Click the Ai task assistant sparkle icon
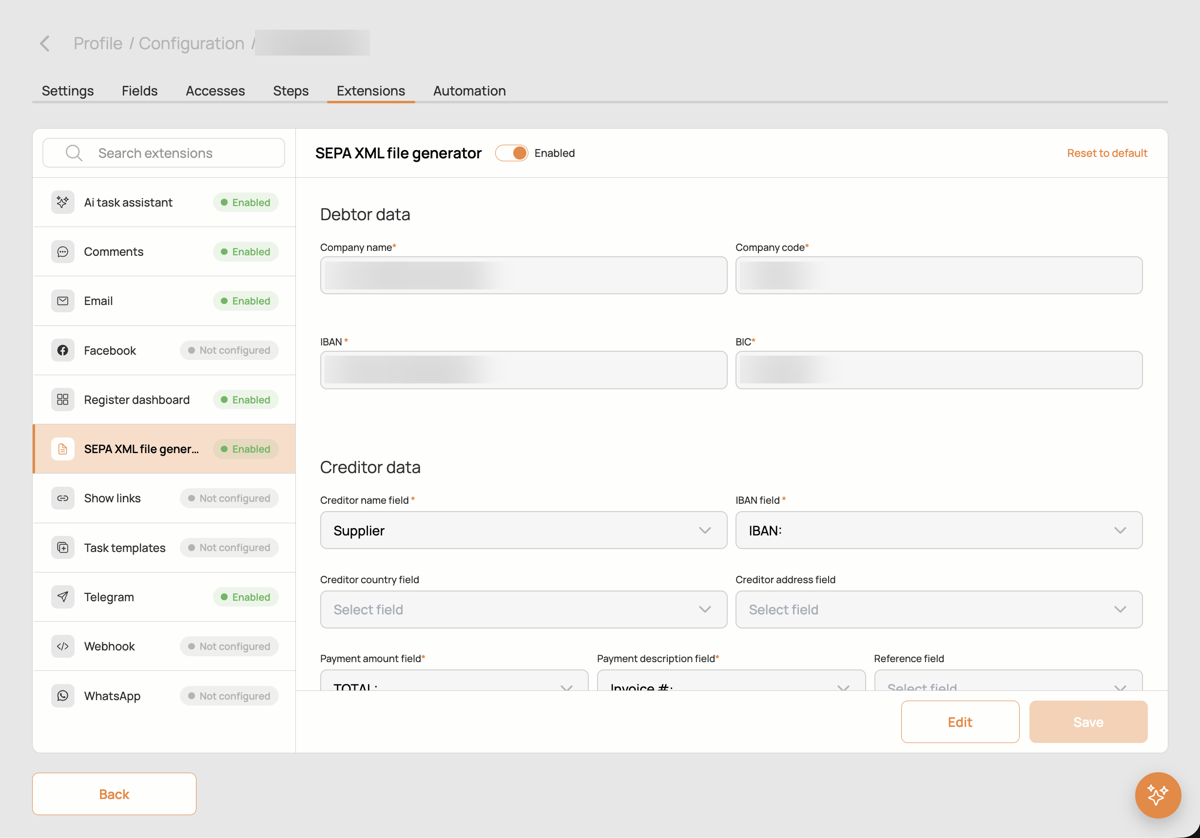Screen dimensions: 1200x838 click(x=63, y=202)
